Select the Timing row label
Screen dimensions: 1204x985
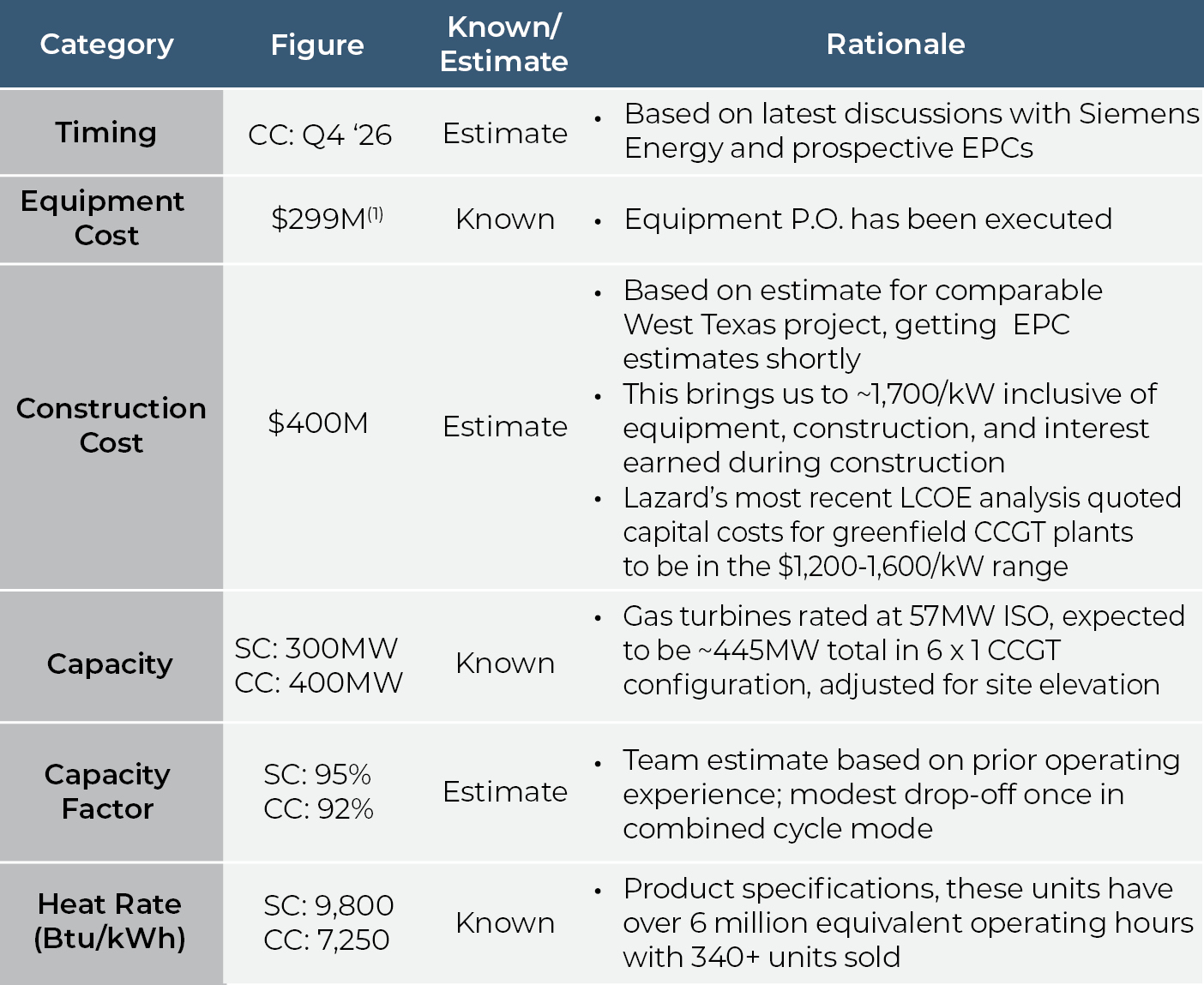(x=106, y=133)
